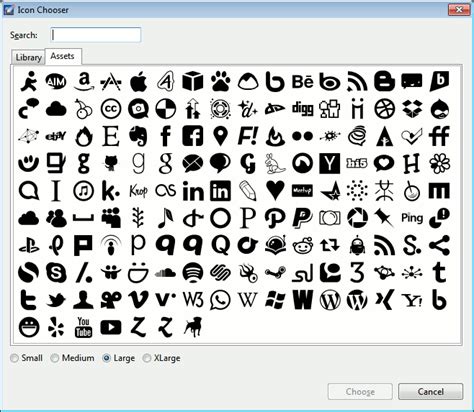Choose the YouTube play button icon
Image resolution: width=474 pixels, height=412 pixels.
tap(111, 327)
